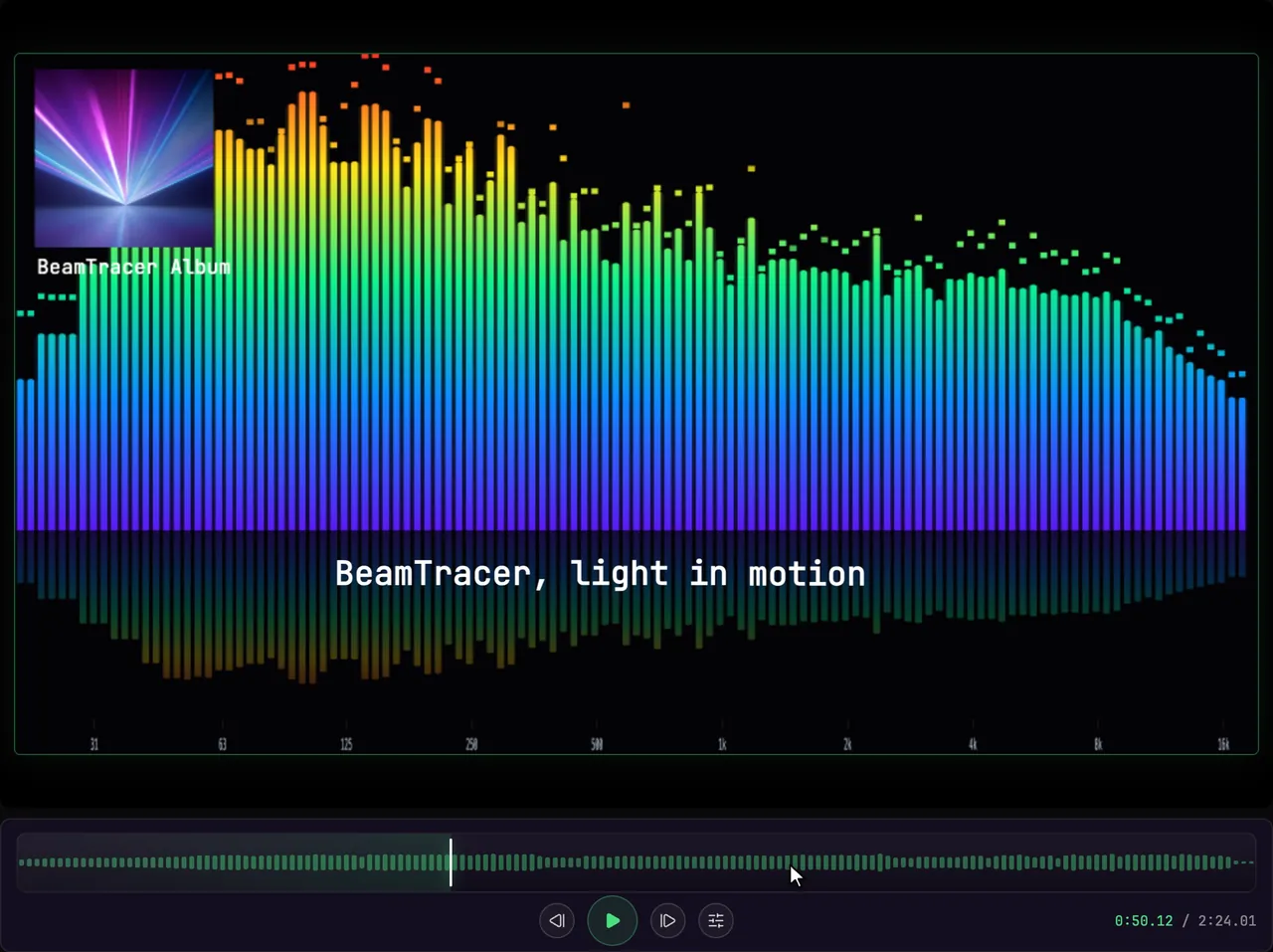1273x952 pixels.
Task: Click the 63 Hz frequency axis label
Action: (x=222, y=744)
